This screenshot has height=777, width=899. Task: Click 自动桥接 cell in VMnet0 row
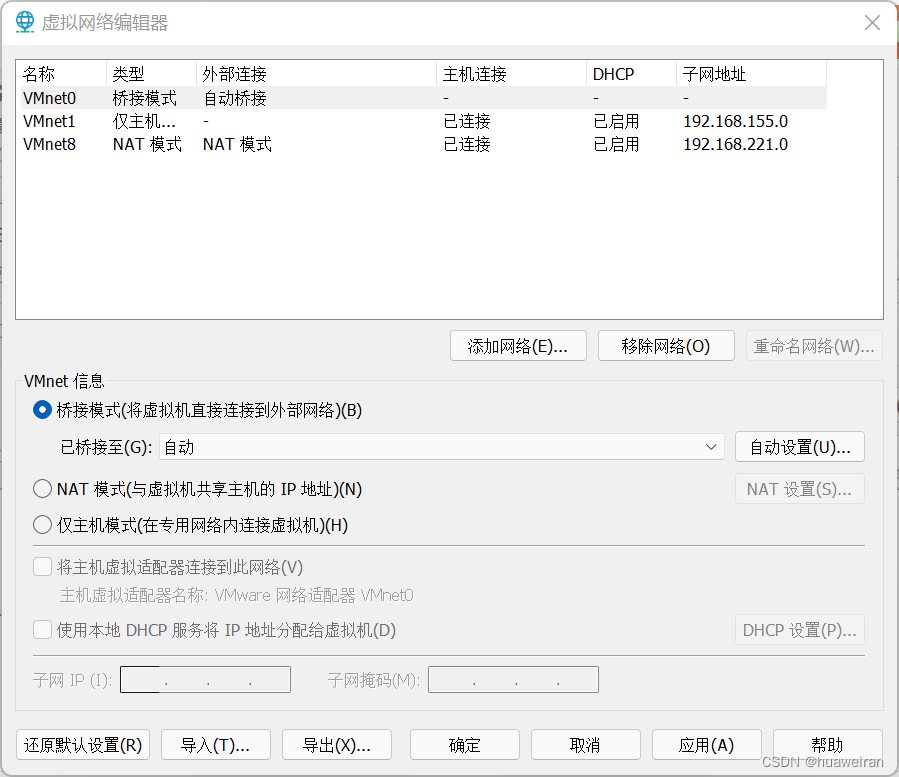tap(235, 98)
